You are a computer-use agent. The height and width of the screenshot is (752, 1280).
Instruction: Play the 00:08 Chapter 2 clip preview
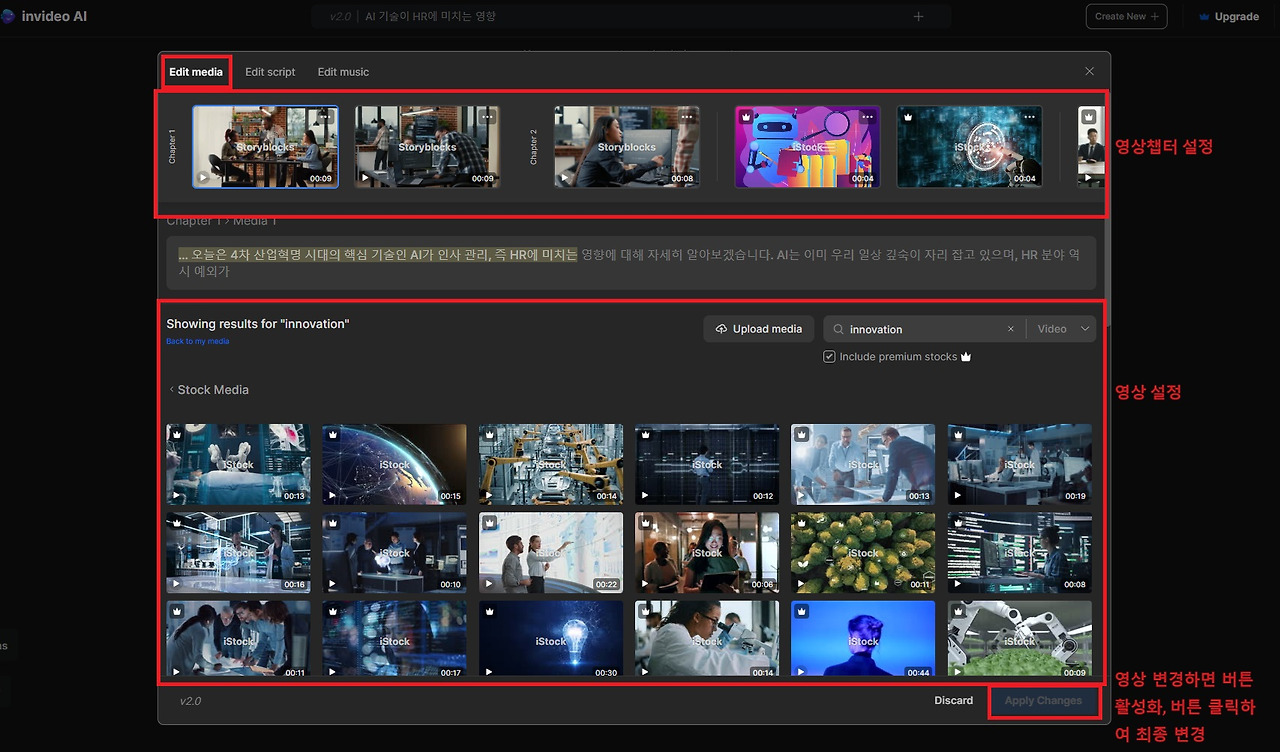tap(565, 178)
